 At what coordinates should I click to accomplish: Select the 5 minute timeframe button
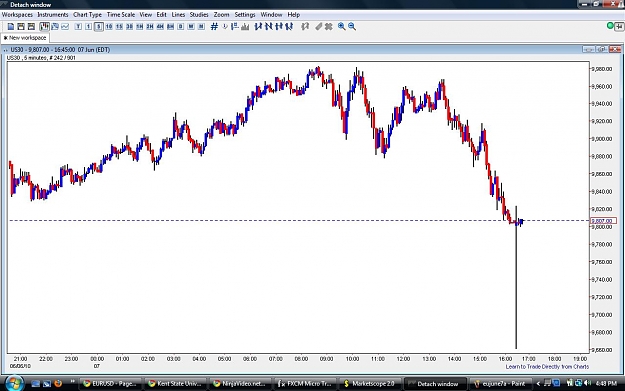pyautogui.click(x=99, y=27)
